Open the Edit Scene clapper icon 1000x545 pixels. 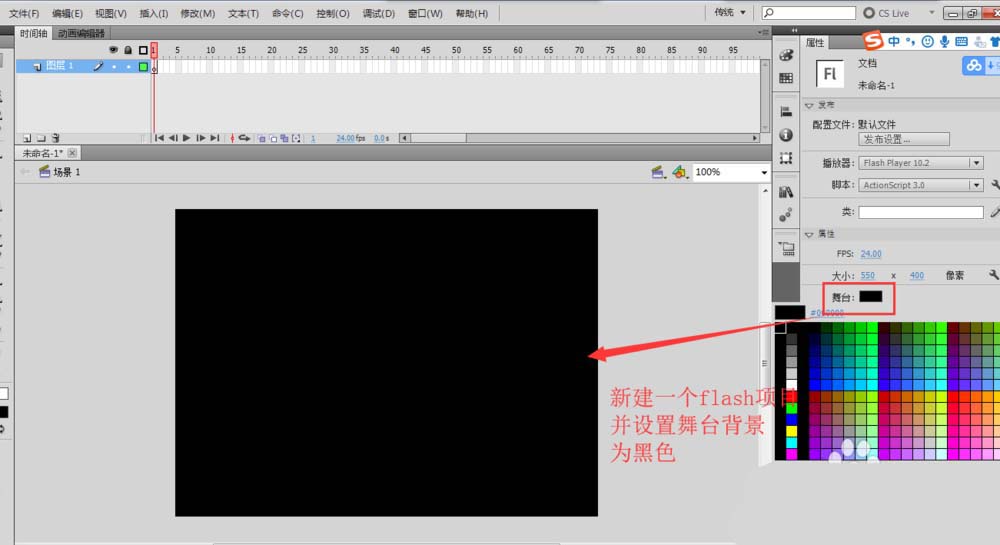click(x=658, y=171)
